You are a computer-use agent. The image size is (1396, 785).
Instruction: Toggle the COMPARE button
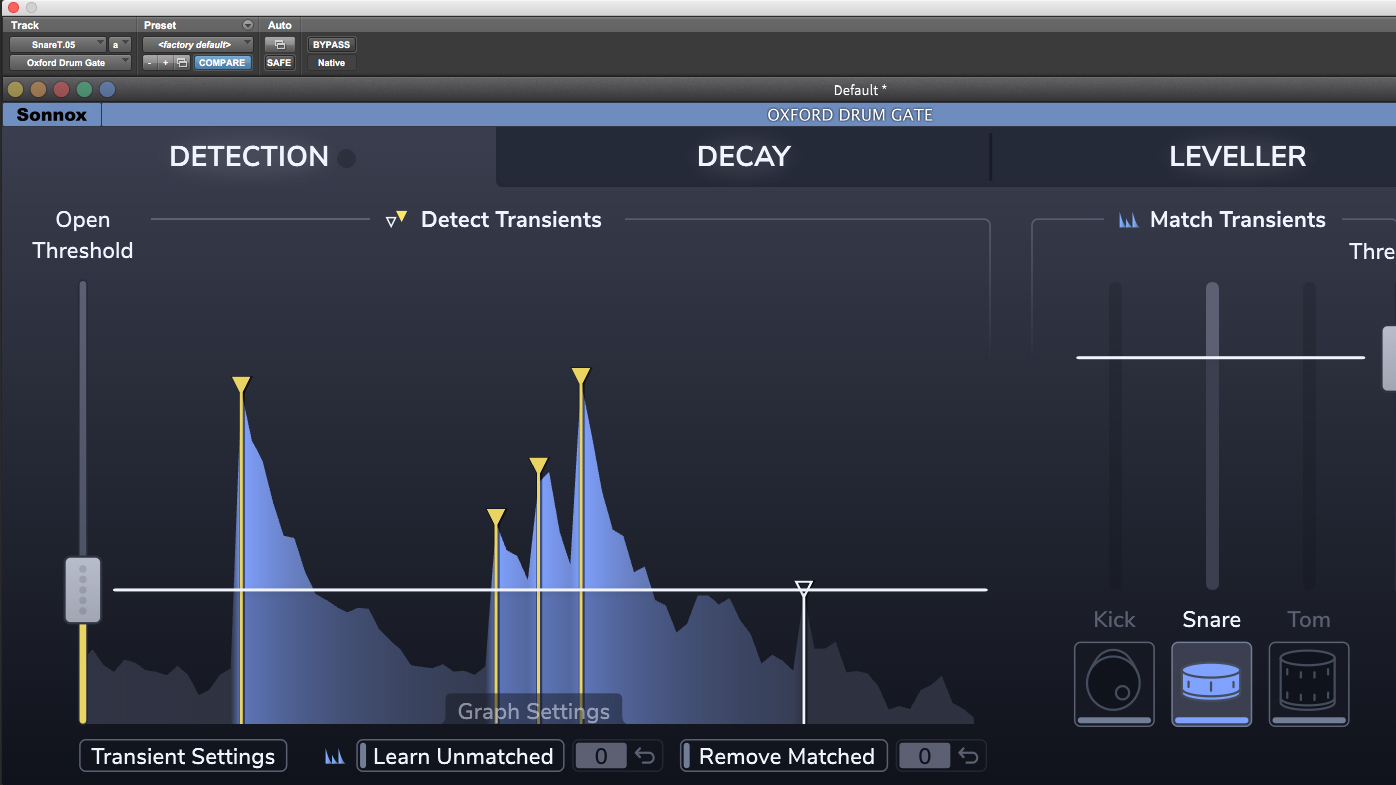pyautogui.click(x=221, y=63)
